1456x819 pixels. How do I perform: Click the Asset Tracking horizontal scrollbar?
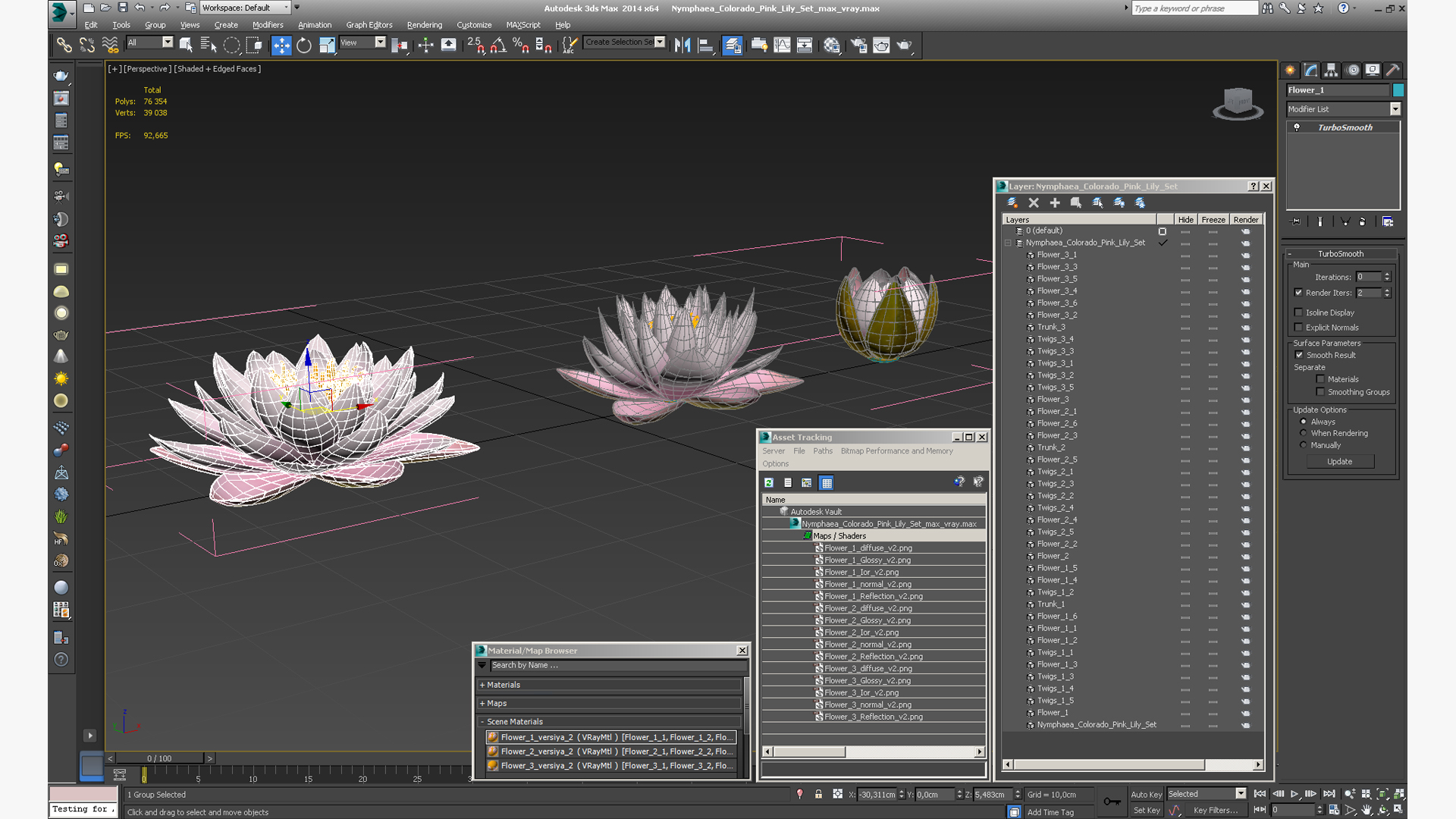[874, 752]
